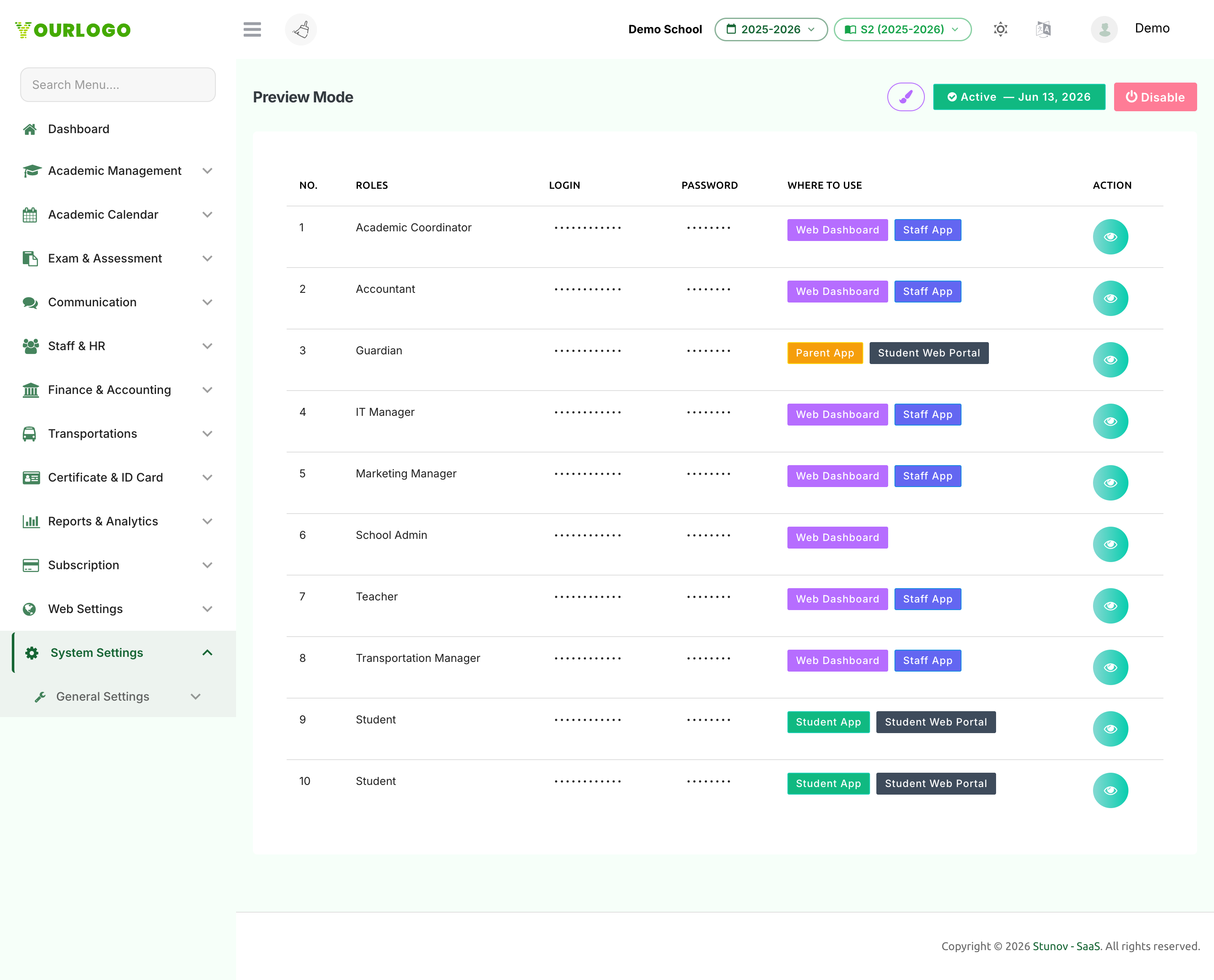
Task: Toggle the light/dark theme sun icon
Action: tap(1001, 29)
